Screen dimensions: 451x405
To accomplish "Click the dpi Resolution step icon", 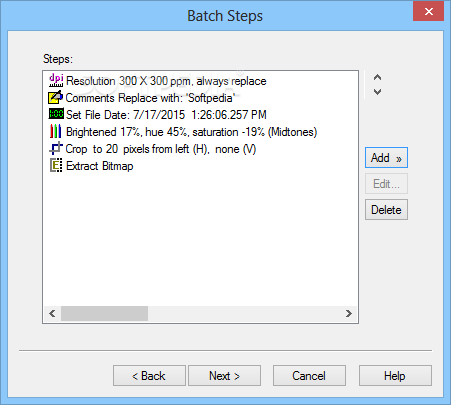I will pos(56,80).
